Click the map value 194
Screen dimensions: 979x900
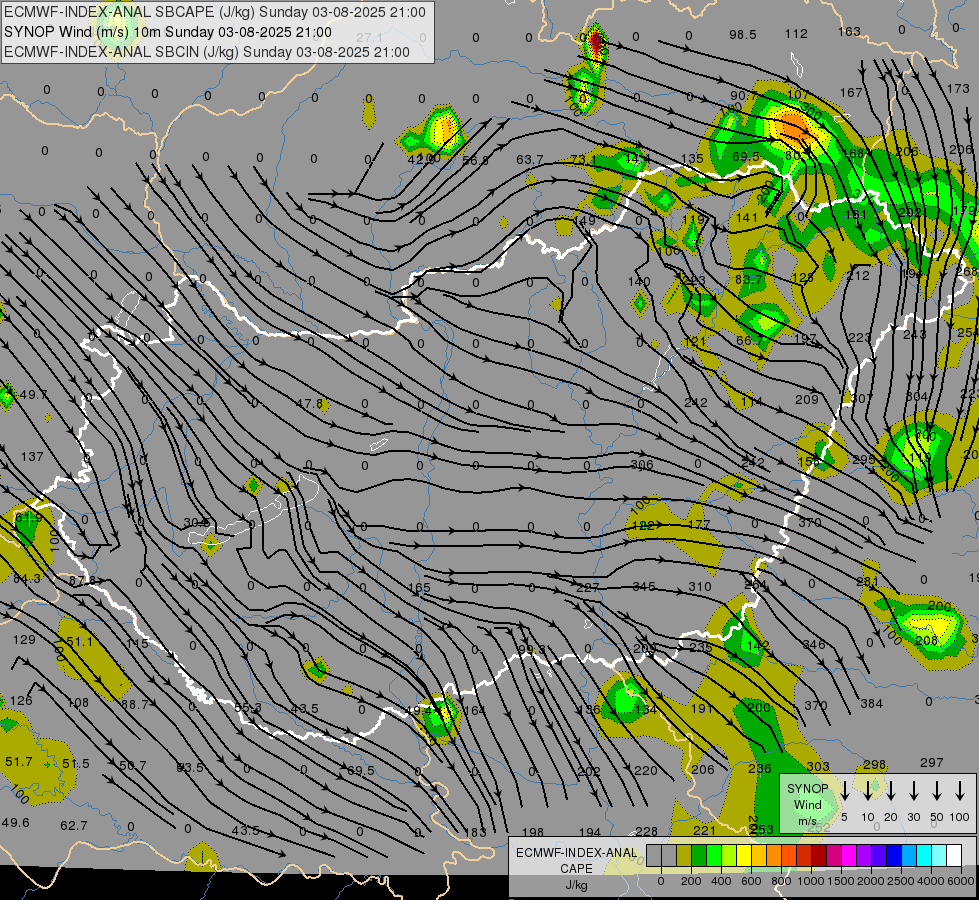point(589,832)
